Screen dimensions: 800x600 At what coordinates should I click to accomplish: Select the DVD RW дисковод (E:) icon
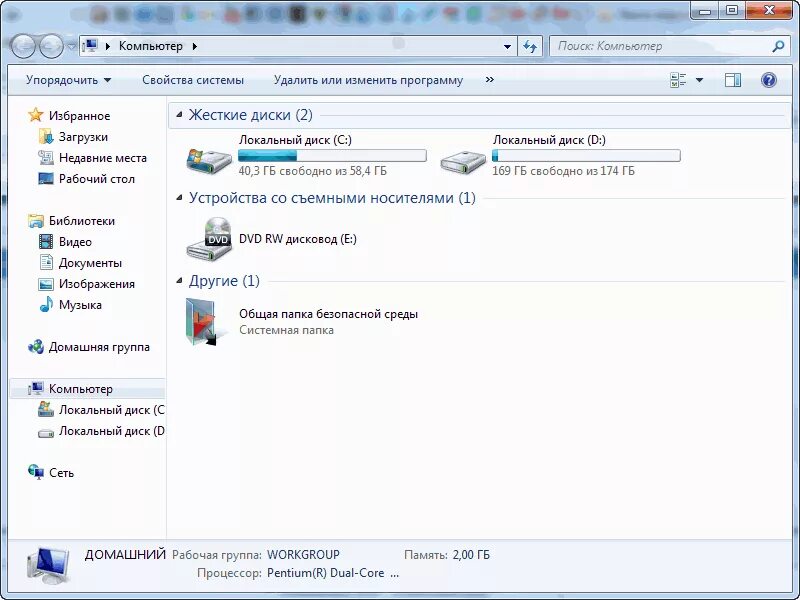click(210, 240)
